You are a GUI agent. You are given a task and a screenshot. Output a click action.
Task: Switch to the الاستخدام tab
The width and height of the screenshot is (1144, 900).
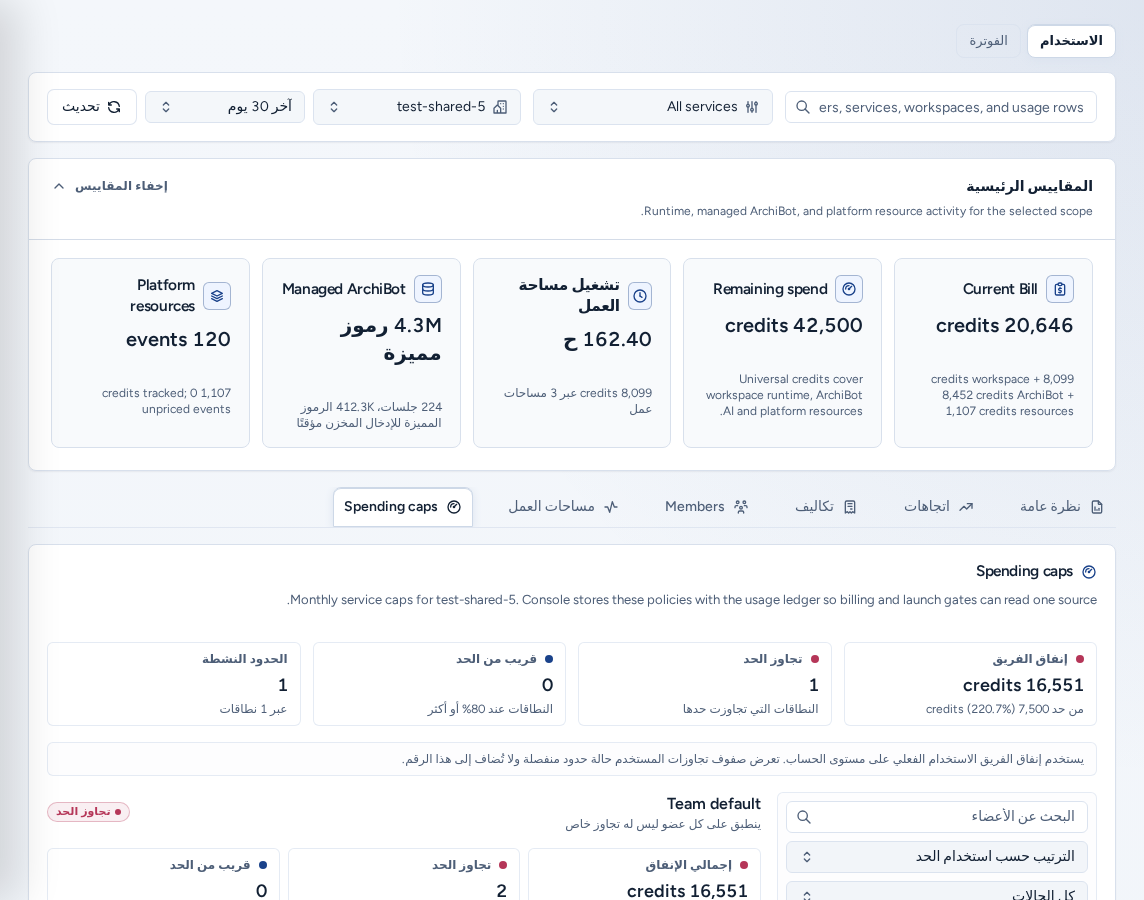1070,42
